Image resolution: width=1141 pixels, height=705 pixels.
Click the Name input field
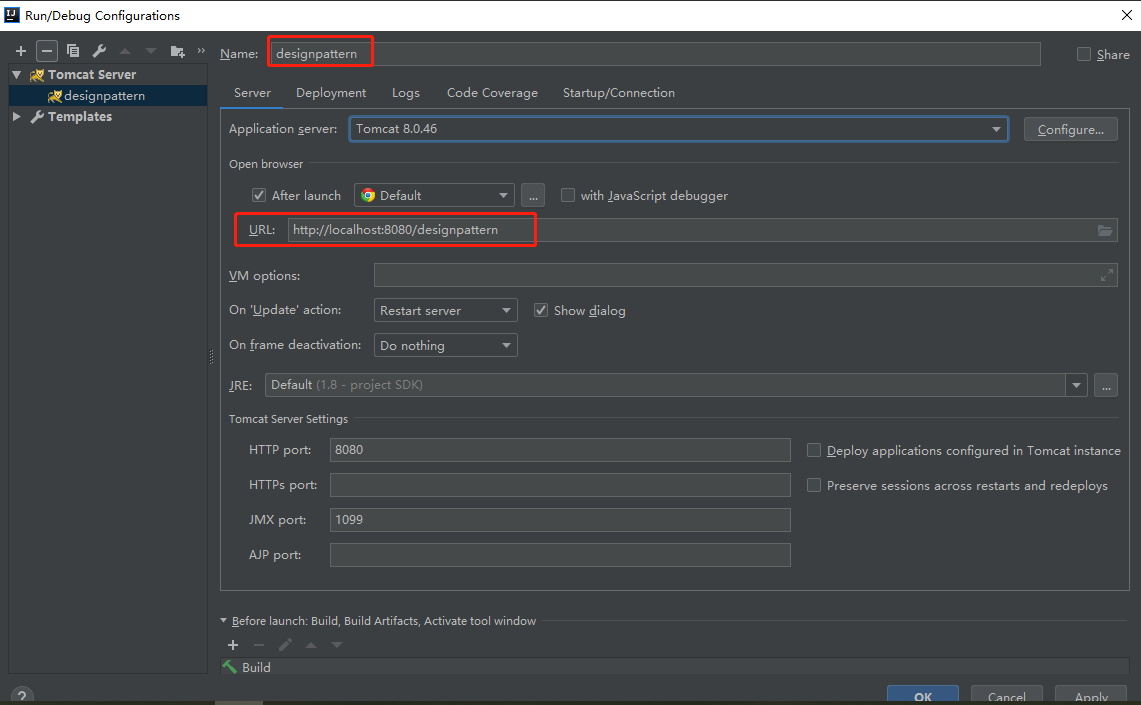point(655,54)
